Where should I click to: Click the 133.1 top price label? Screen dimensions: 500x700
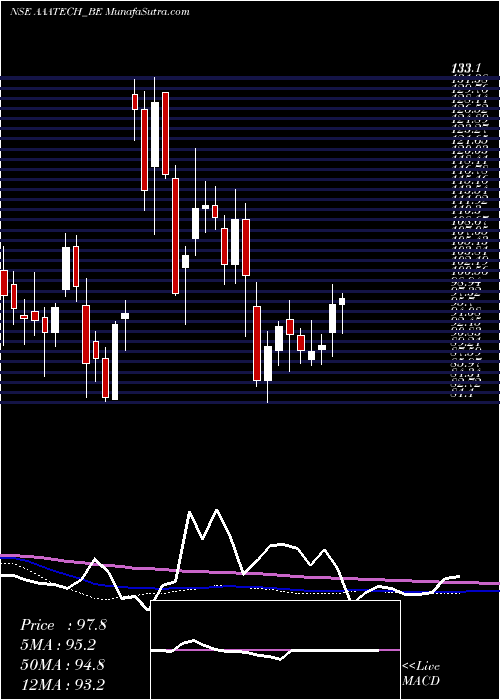tap(466, 68)
